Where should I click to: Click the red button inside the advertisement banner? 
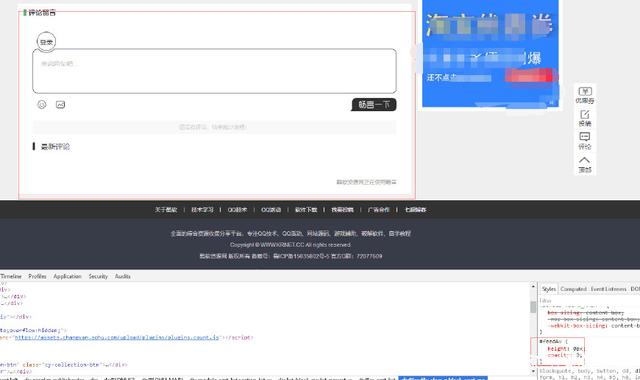529,75
